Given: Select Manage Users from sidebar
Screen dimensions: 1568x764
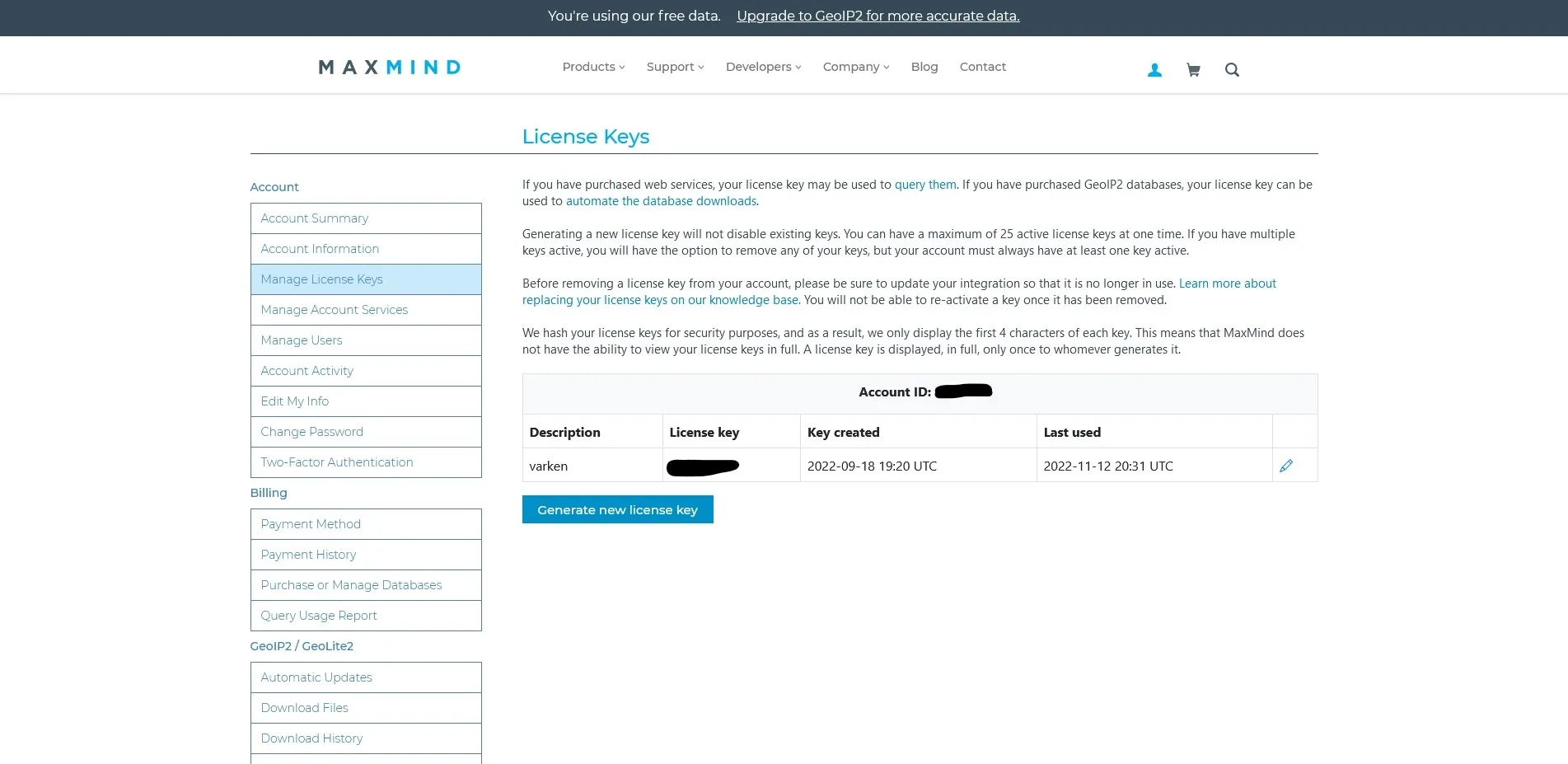Looking at the screenshot, I should click(x=301, y=340).
